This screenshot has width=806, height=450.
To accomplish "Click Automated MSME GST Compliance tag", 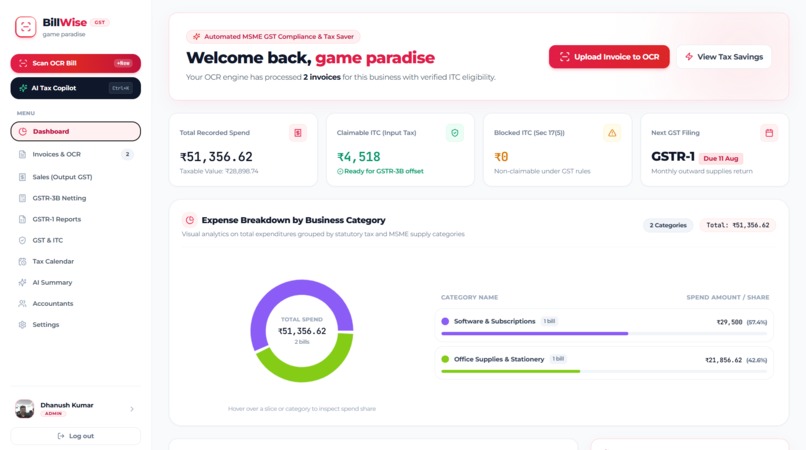I will click(x=273, y=37).
